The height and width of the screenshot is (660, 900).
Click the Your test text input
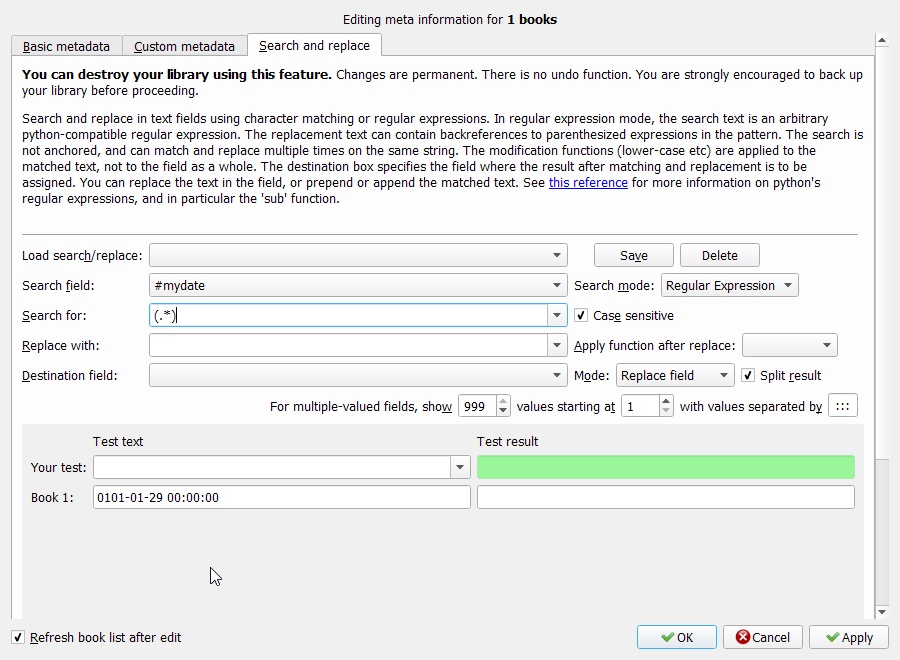[x=272, y=467]
